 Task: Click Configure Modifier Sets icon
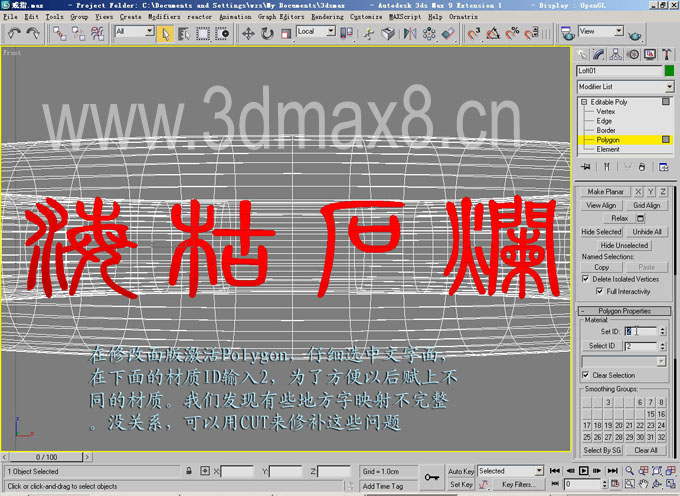tap(664, 167)
